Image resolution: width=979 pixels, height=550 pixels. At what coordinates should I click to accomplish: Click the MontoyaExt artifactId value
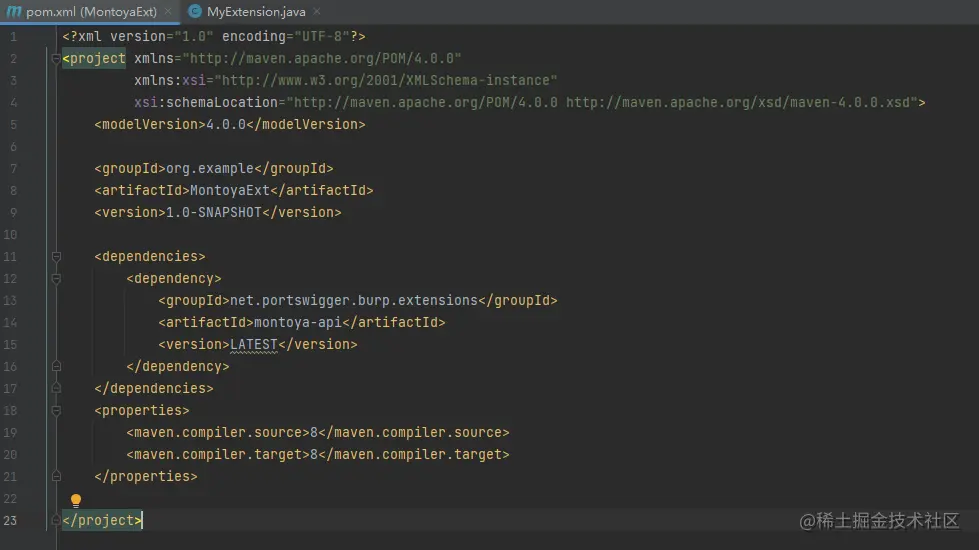230,190
